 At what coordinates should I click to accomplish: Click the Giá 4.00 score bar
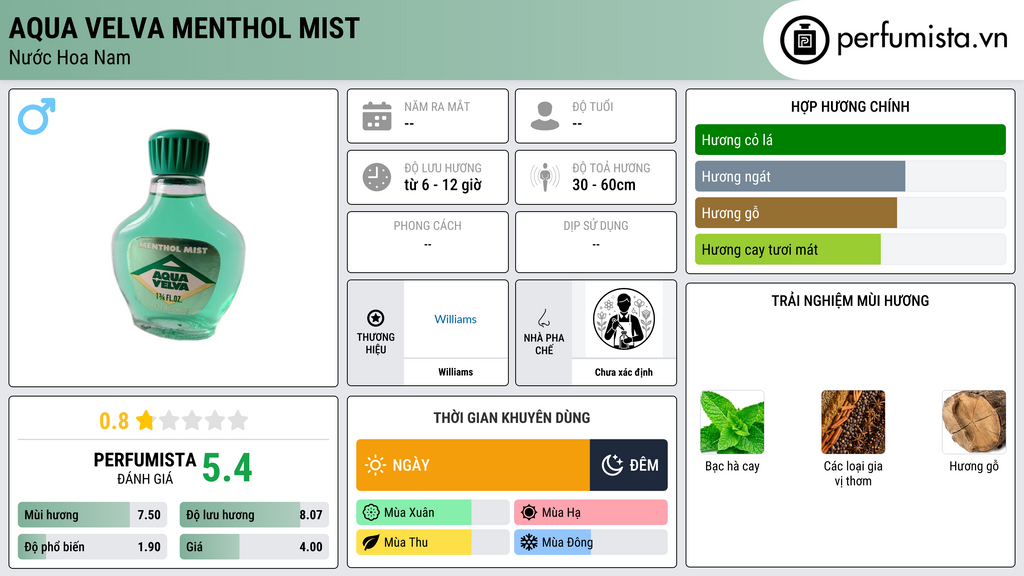[254, 547]
